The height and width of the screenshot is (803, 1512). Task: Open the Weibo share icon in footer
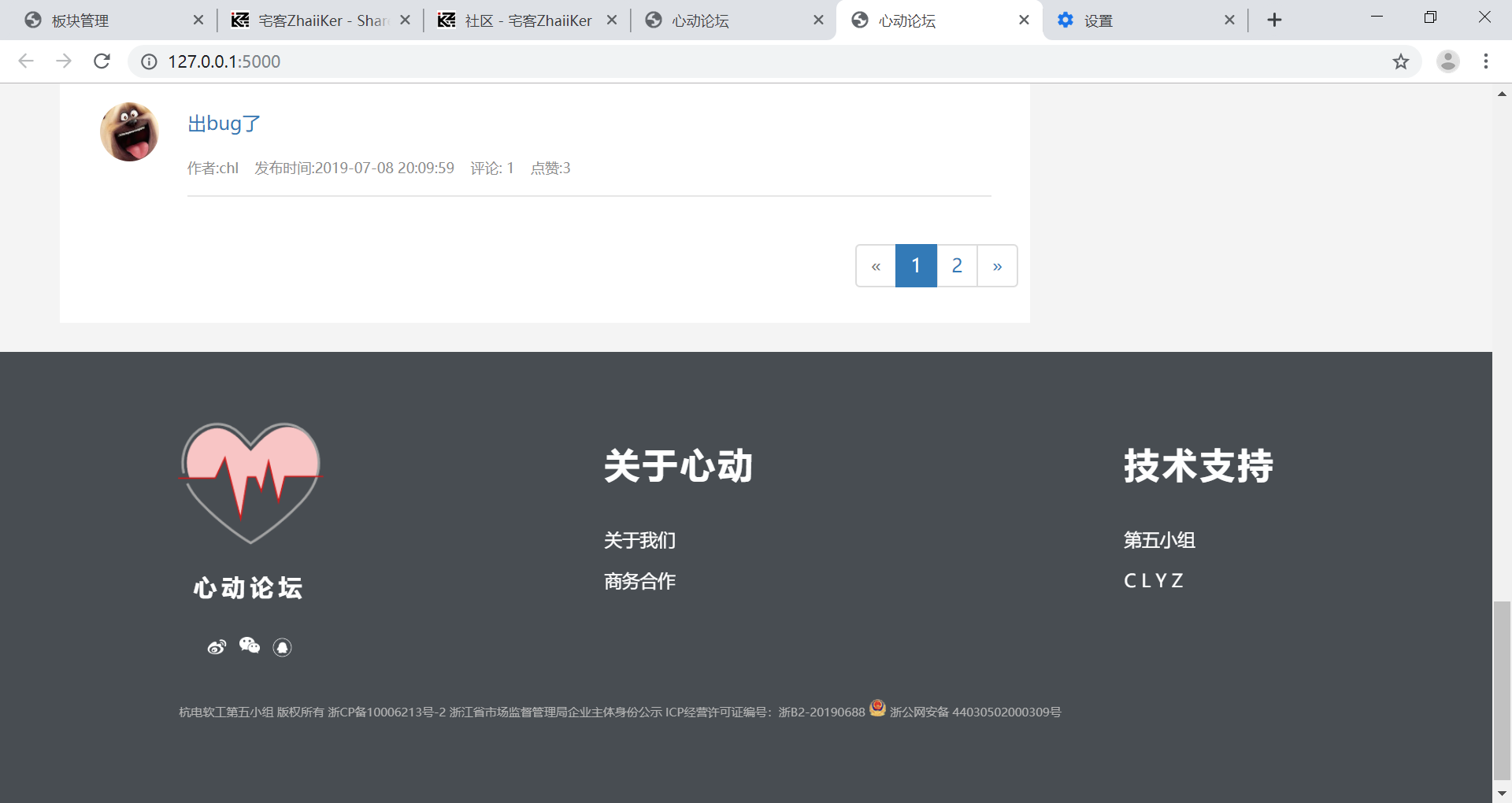(x=217, y=646)
